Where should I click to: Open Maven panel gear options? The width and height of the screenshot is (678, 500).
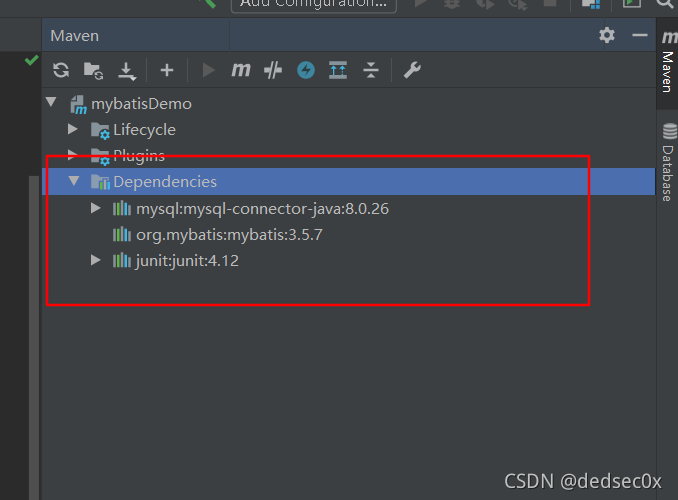607,35
